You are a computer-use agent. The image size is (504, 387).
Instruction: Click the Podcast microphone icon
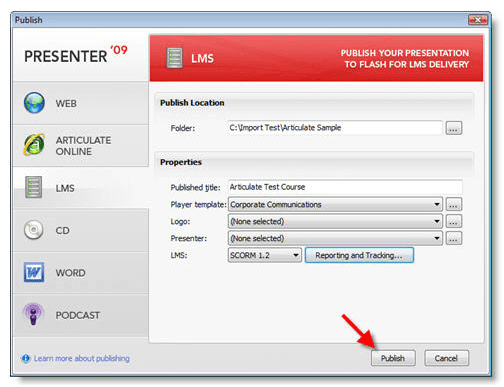point(33,314)
